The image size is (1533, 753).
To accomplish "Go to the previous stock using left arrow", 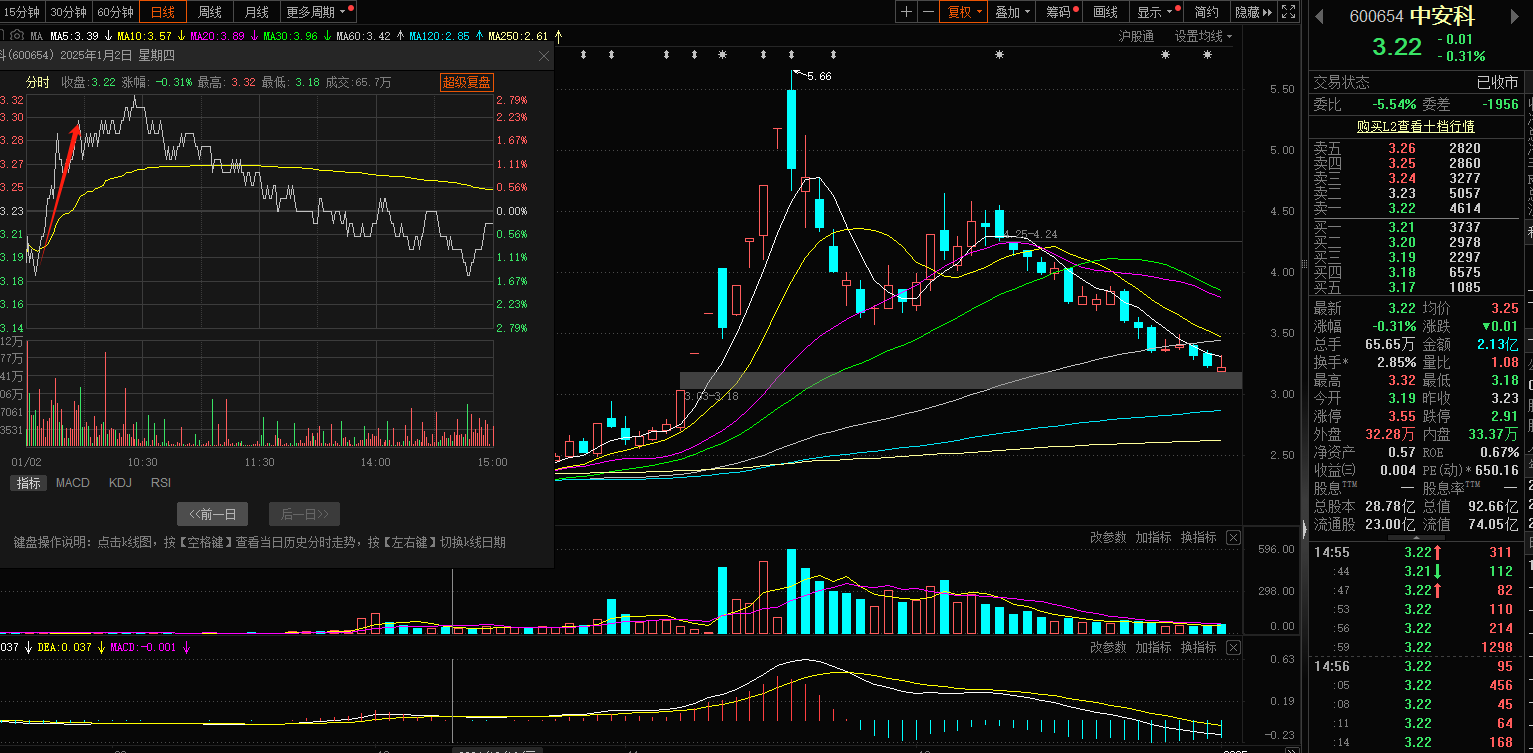I will 1319,16.
